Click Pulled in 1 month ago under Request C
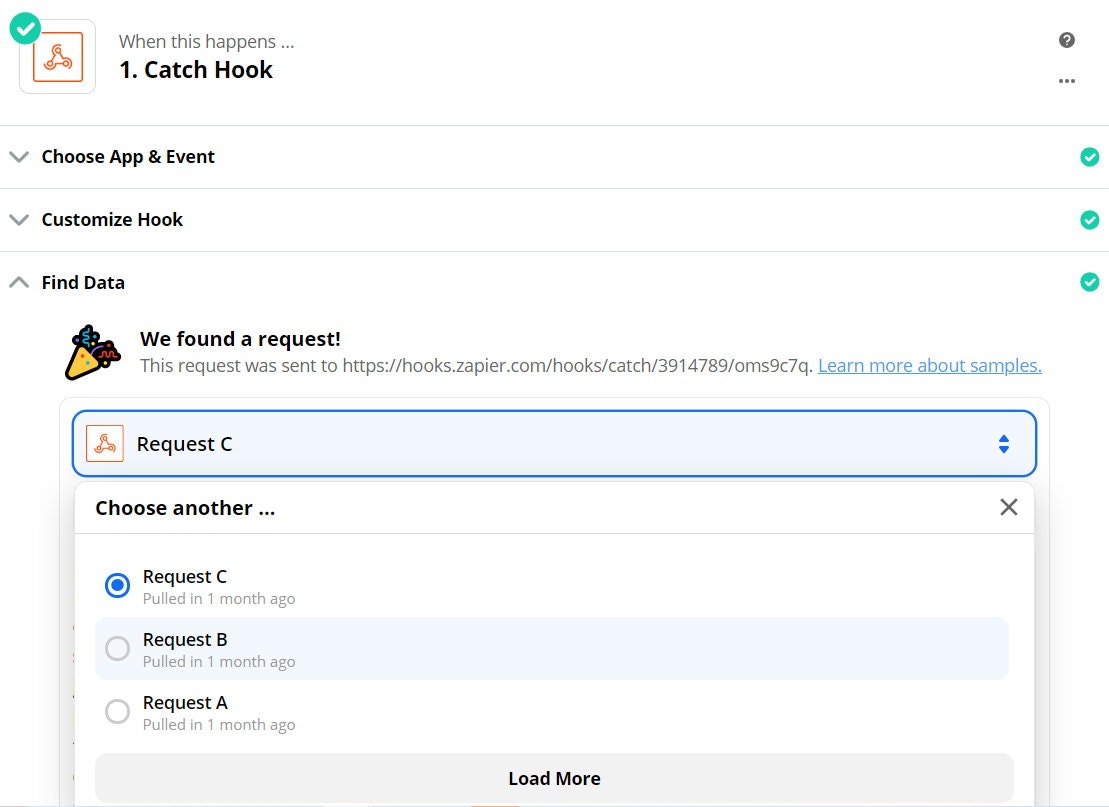Viewport: 1109px width, 807px height. 219,599
